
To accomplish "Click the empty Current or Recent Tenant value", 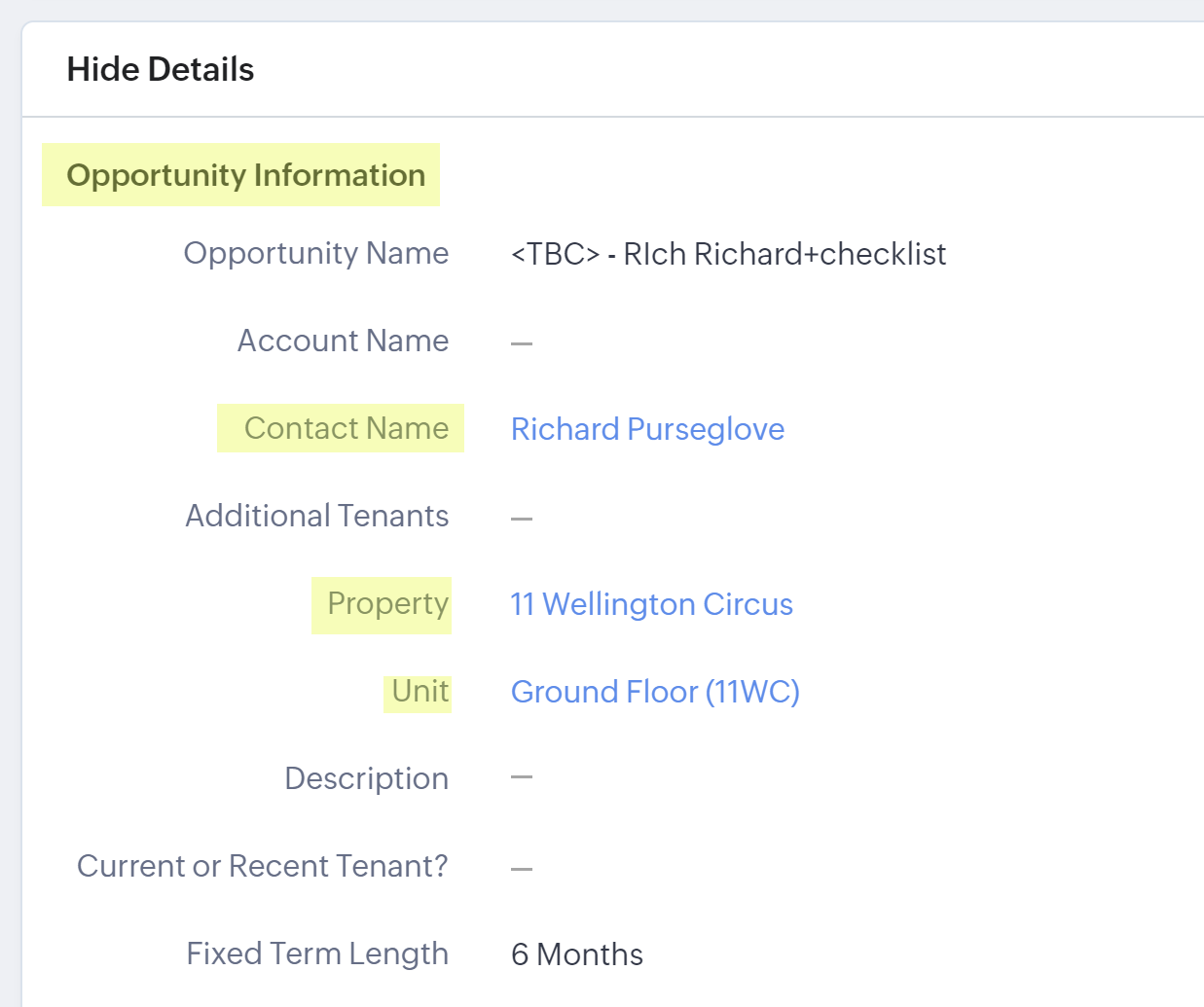I will (x=522, y=869).
